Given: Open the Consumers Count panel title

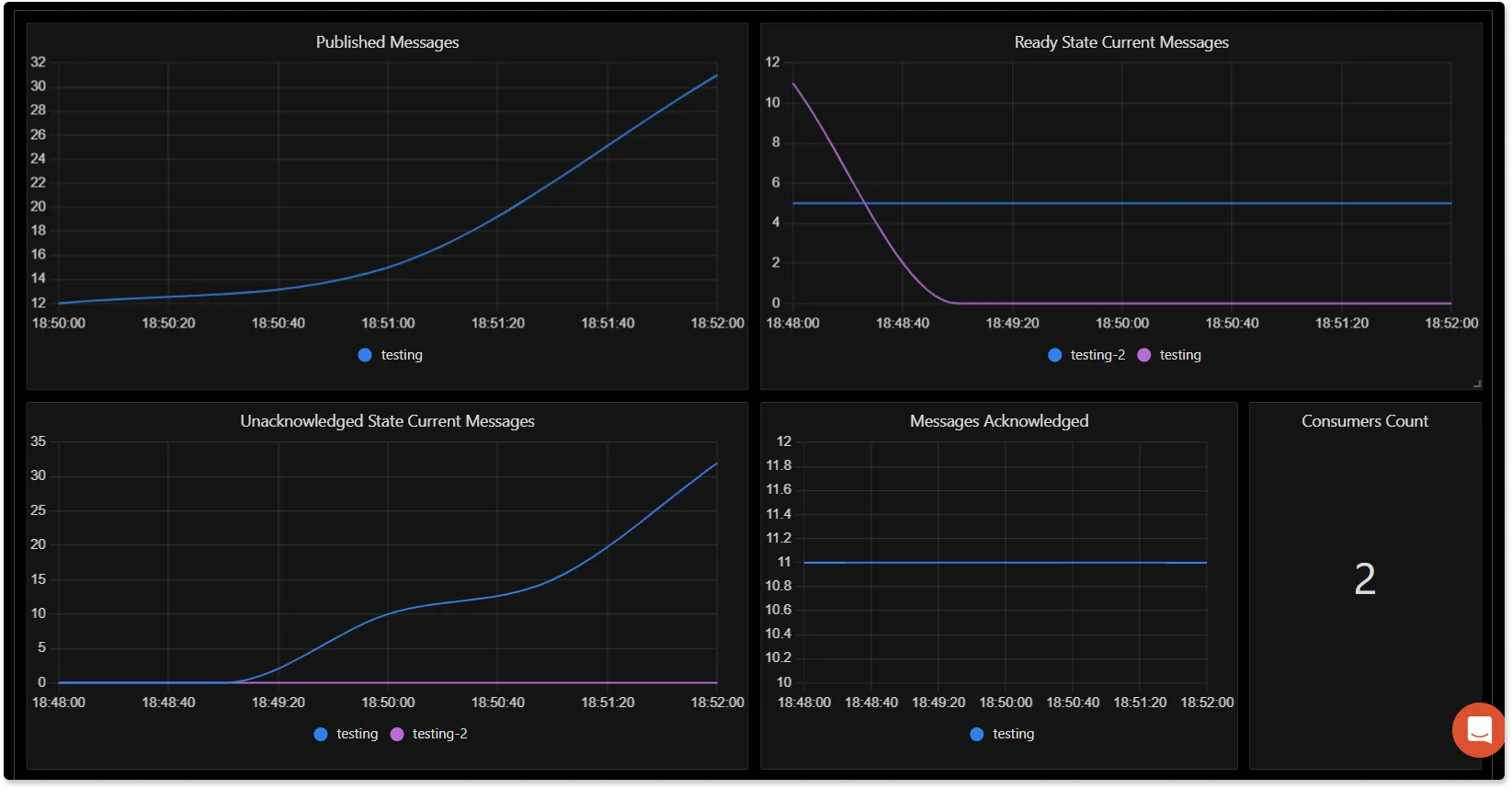Looking at the screenshot, I should click(1365, 421).
